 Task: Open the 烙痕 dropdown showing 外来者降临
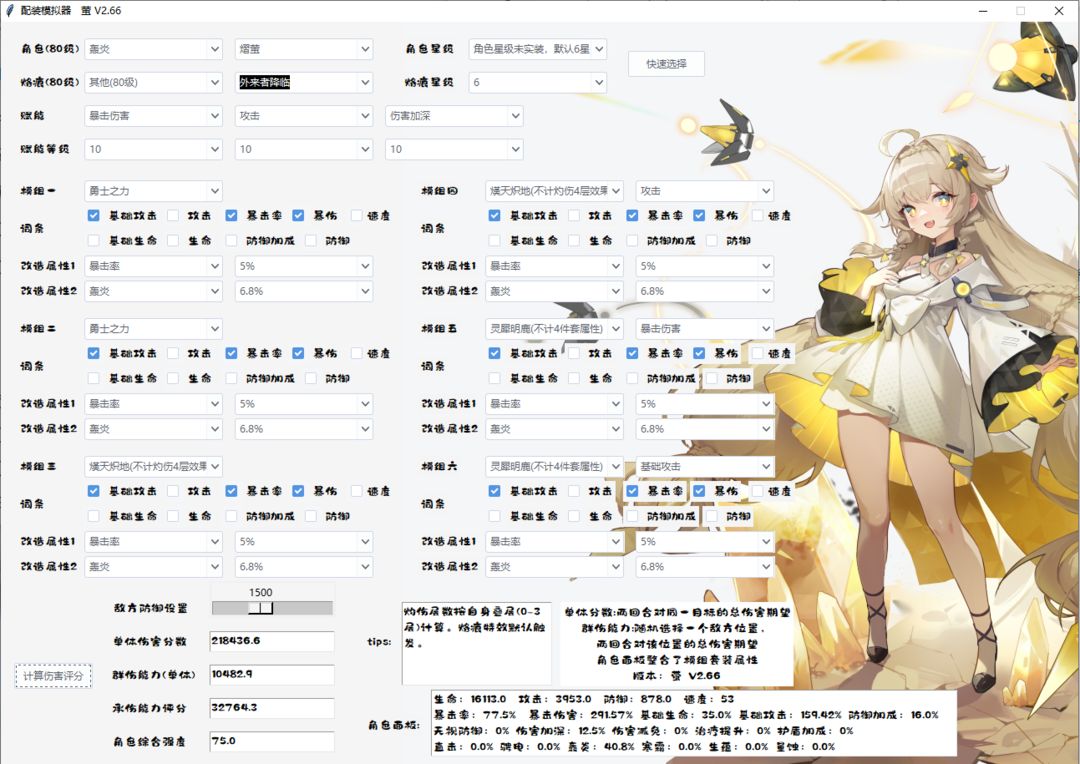tap(304, 82)
